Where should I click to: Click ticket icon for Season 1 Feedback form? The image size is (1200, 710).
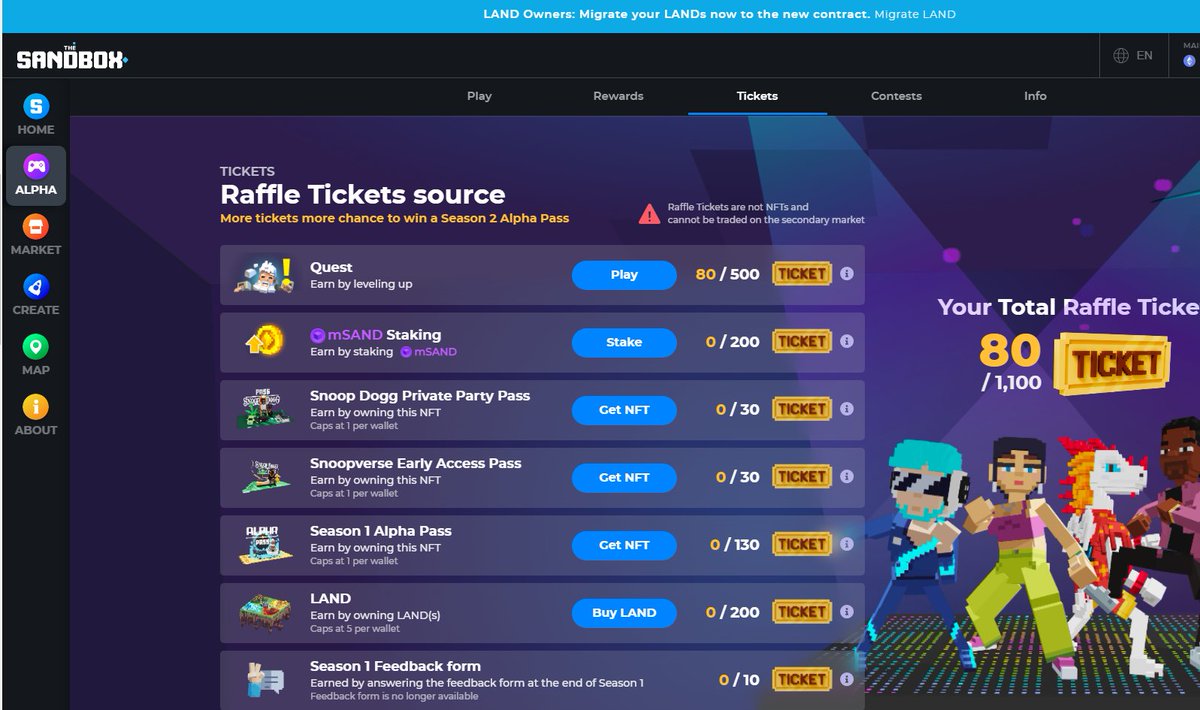coord(801,679)
